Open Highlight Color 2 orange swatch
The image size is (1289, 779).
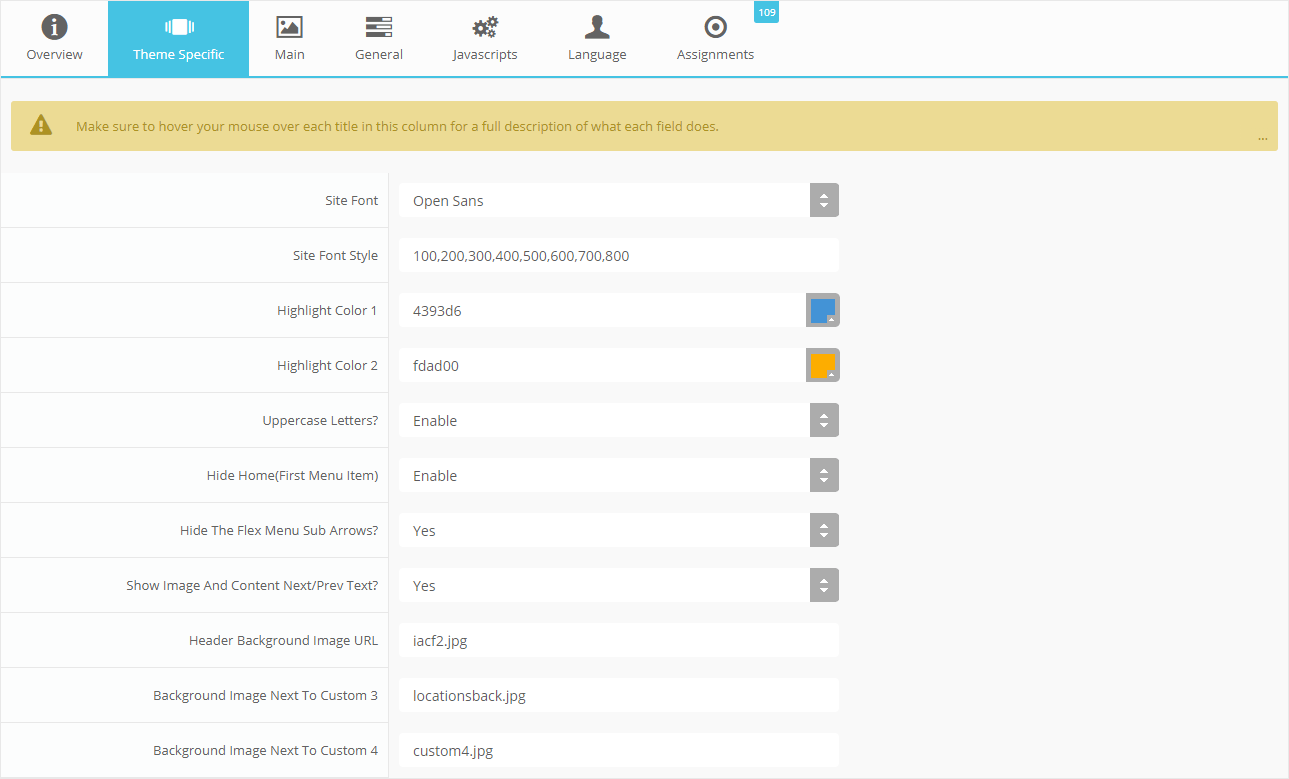pos(822,366)
